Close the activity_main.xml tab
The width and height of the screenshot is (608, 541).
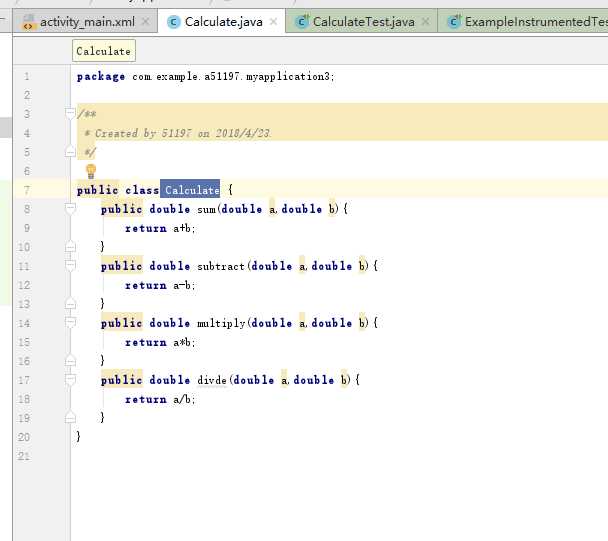click(x=146, y=22)
